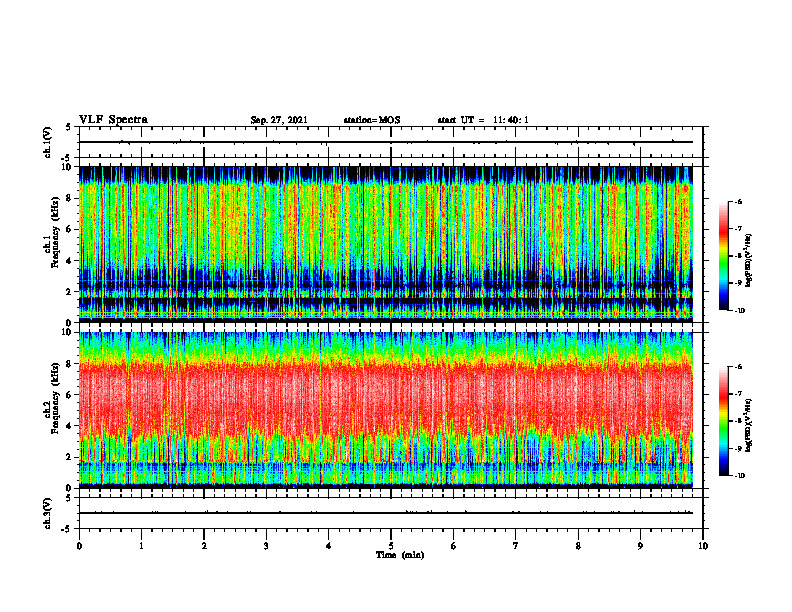Click the ch.1 voltage waveform trace
Image resolution: width=792 pixels, height=612 pixels.
click(386, 142)
